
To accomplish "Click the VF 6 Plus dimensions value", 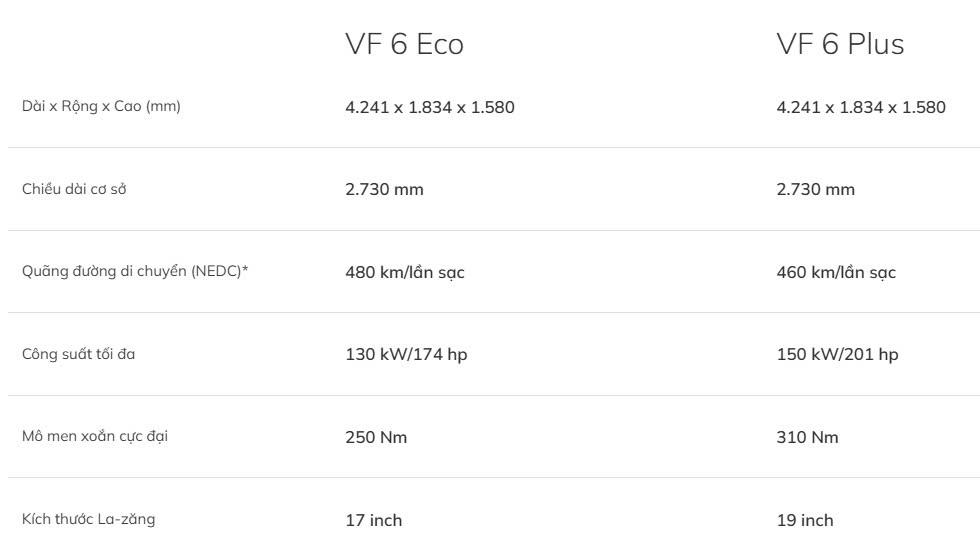I will point(861,107).
